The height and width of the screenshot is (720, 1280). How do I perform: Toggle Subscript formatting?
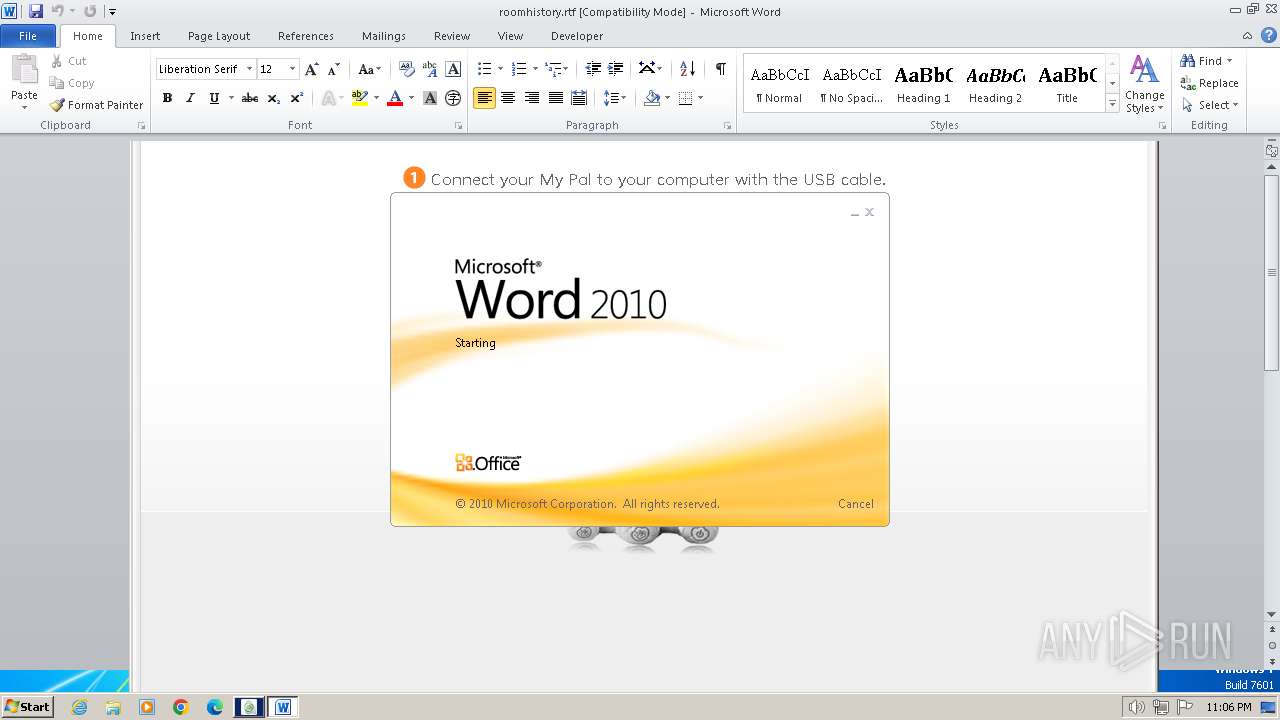coord(273,98)
